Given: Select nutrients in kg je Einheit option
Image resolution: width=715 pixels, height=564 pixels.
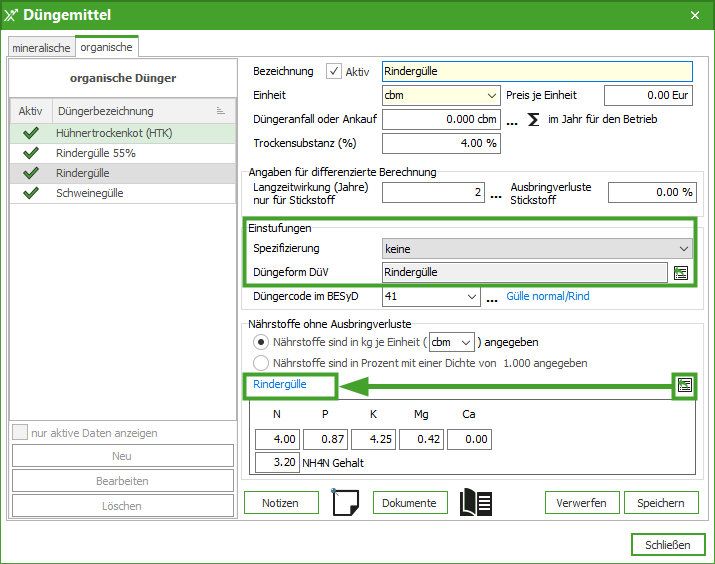Looking at the screenshot, I should pyautogui.click(x=261, y=342).
